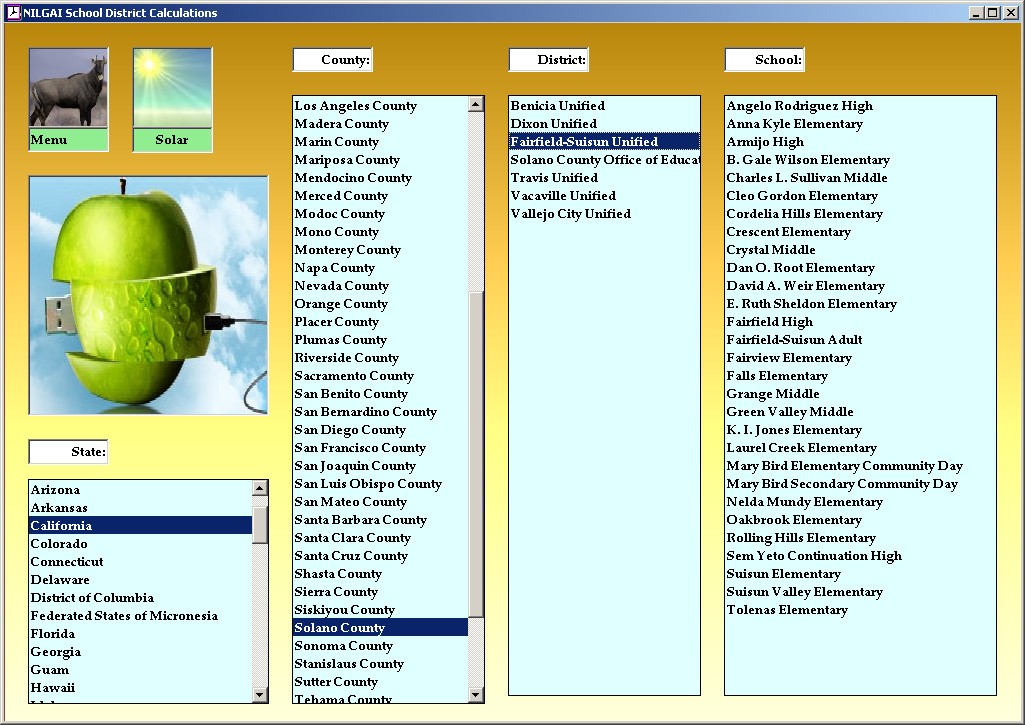
Task: Select Vallejo City Unified district
Action: pyautogui.click(x=571, y=214)
